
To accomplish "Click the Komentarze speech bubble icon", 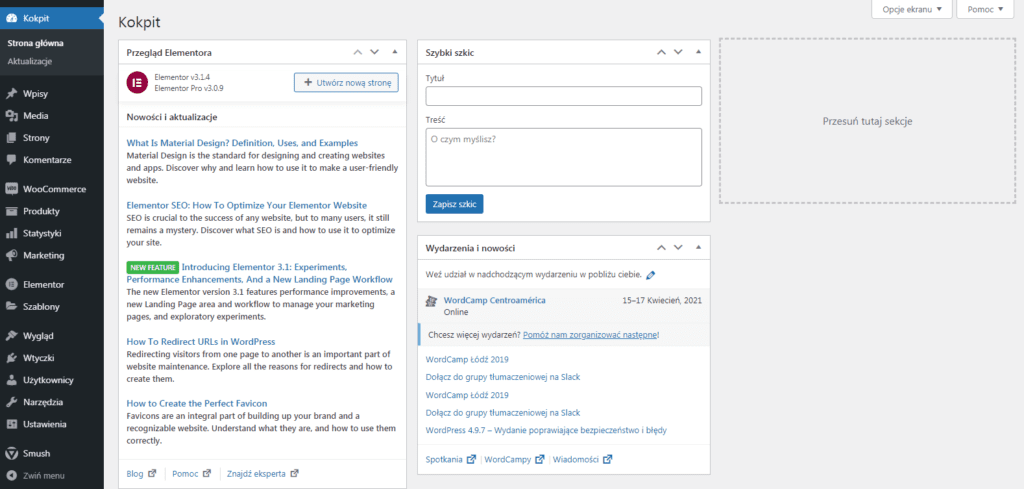I will coord(11,159).
